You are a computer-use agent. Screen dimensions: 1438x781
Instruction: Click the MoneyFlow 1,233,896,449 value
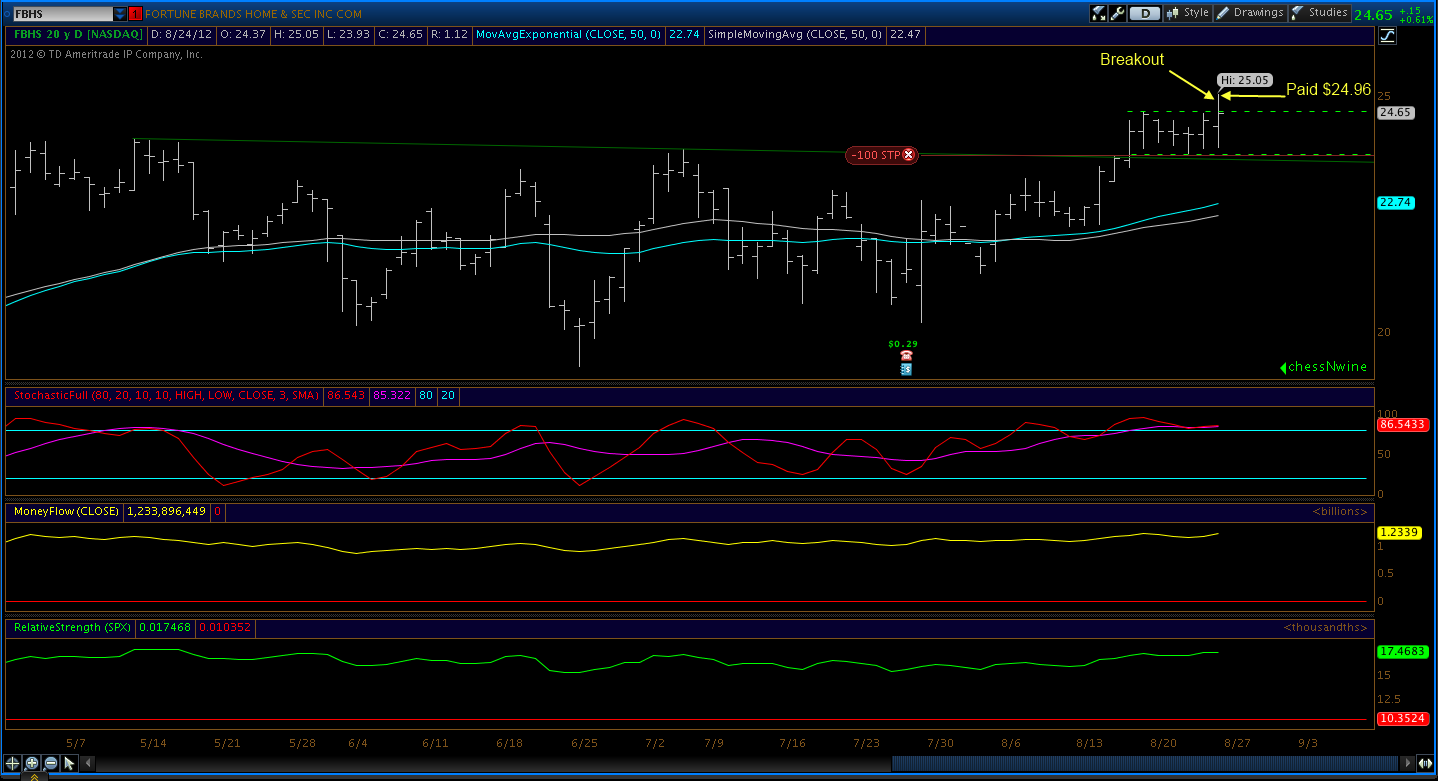click(166, 511)
